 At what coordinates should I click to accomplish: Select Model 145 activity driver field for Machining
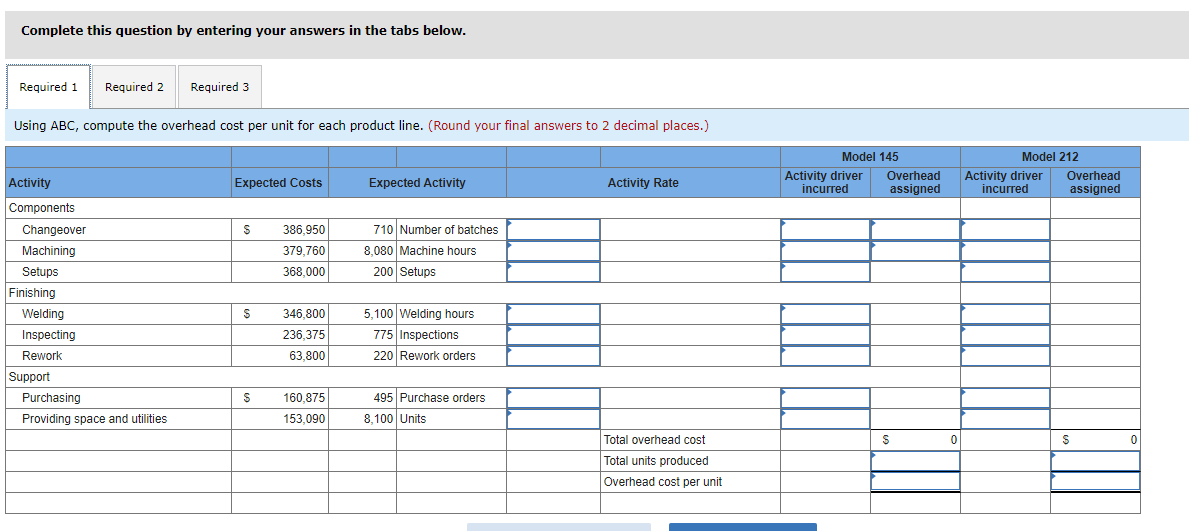coord(826,250)
